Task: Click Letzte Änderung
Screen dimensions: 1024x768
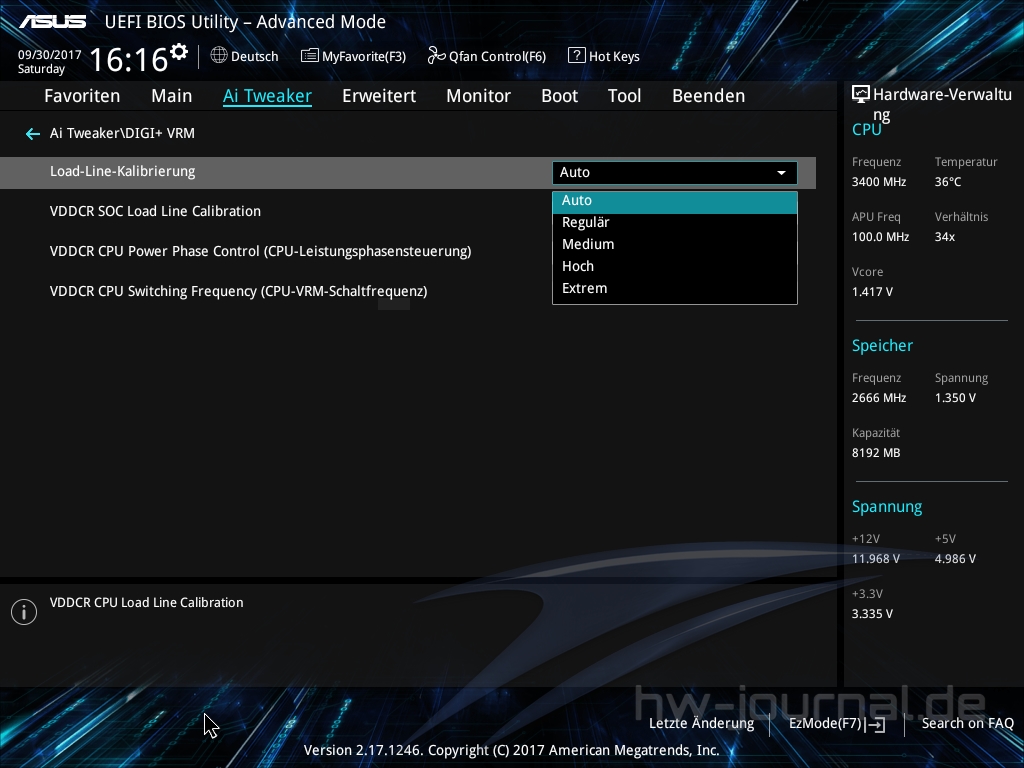Action: click(701, 724)
